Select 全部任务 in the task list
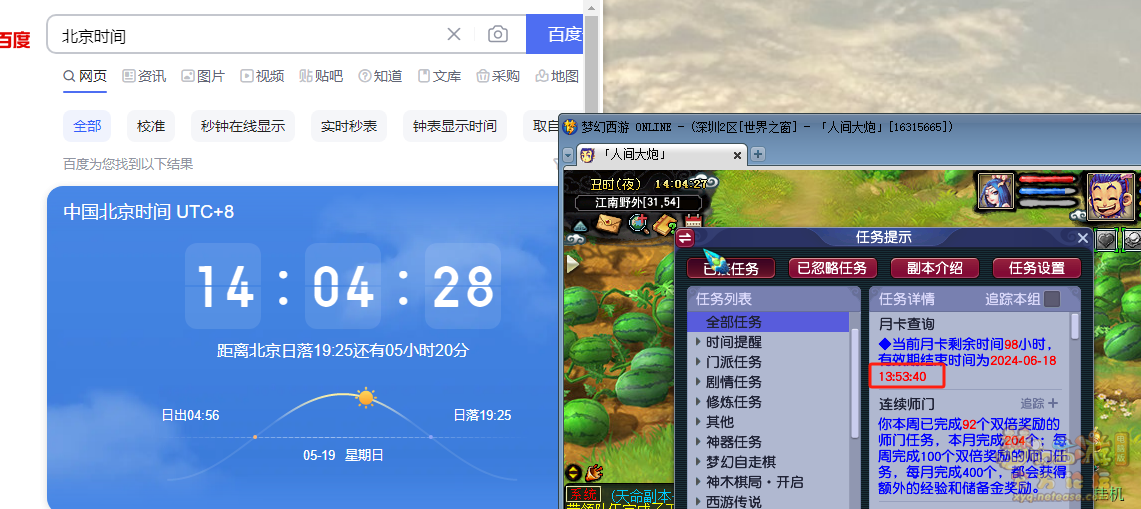The image size is (1141, 509). [770, 322]
